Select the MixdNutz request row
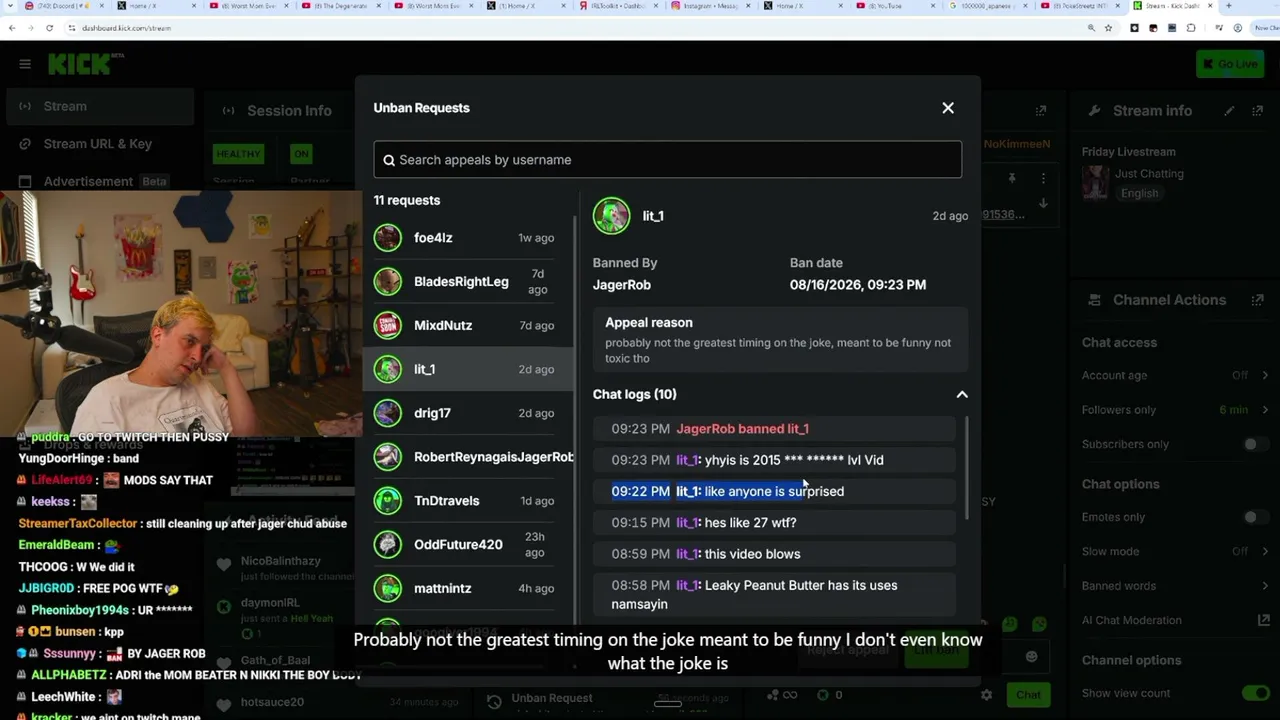The width and height of the screenshot is (1280, 720). tap(468, 326)
